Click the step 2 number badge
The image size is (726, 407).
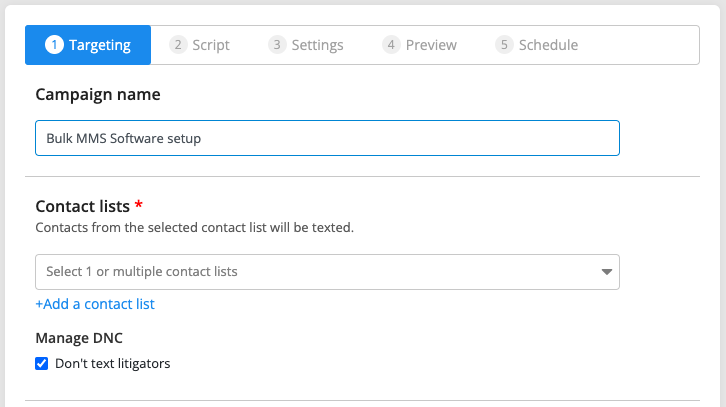point(178,45)
